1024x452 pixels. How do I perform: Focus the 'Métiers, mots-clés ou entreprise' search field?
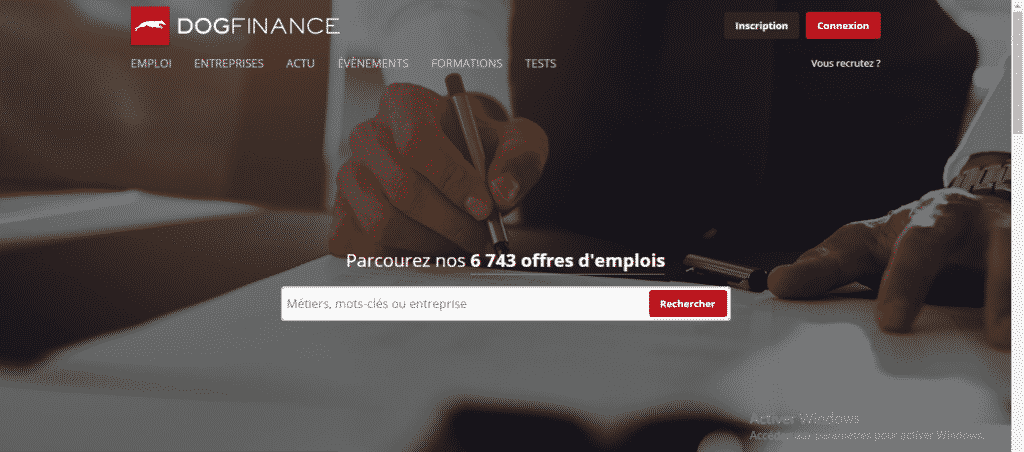point(465,304)
